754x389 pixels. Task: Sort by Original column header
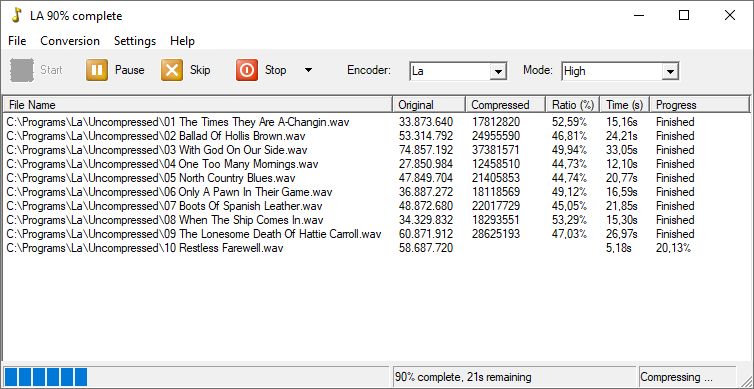tap(429, 105)
